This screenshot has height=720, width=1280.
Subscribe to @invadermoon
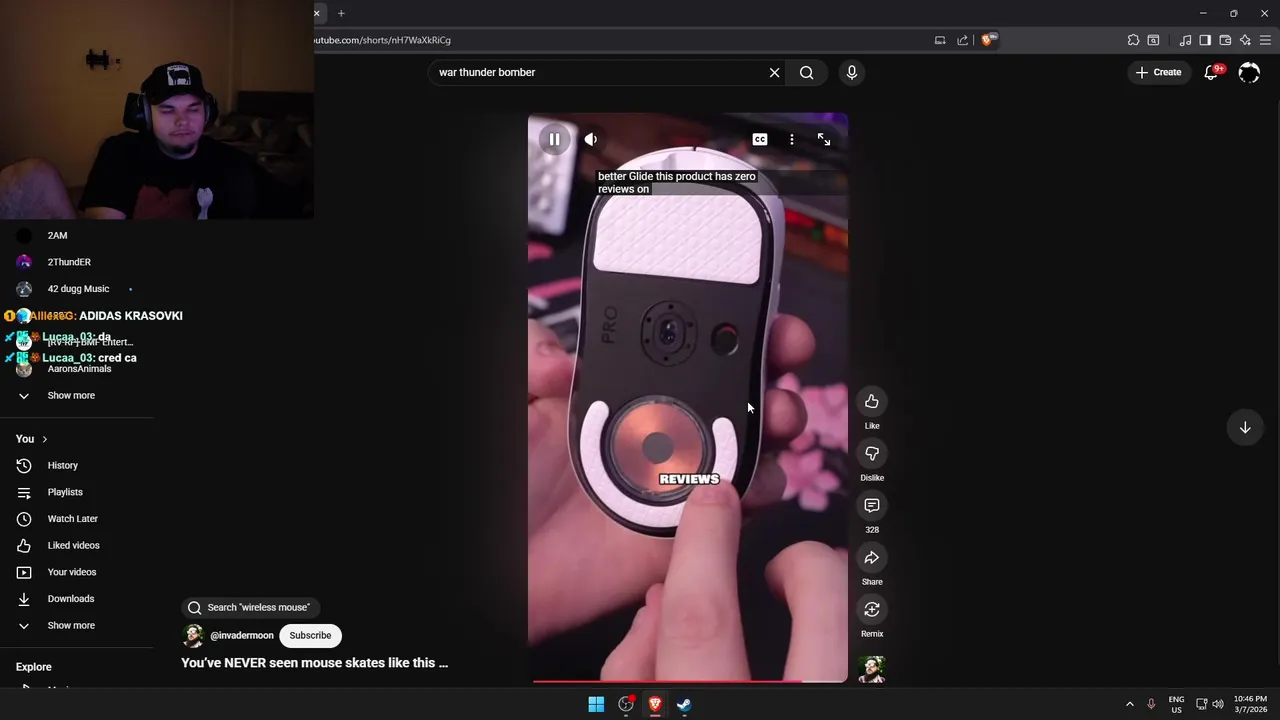click(310, 636)
